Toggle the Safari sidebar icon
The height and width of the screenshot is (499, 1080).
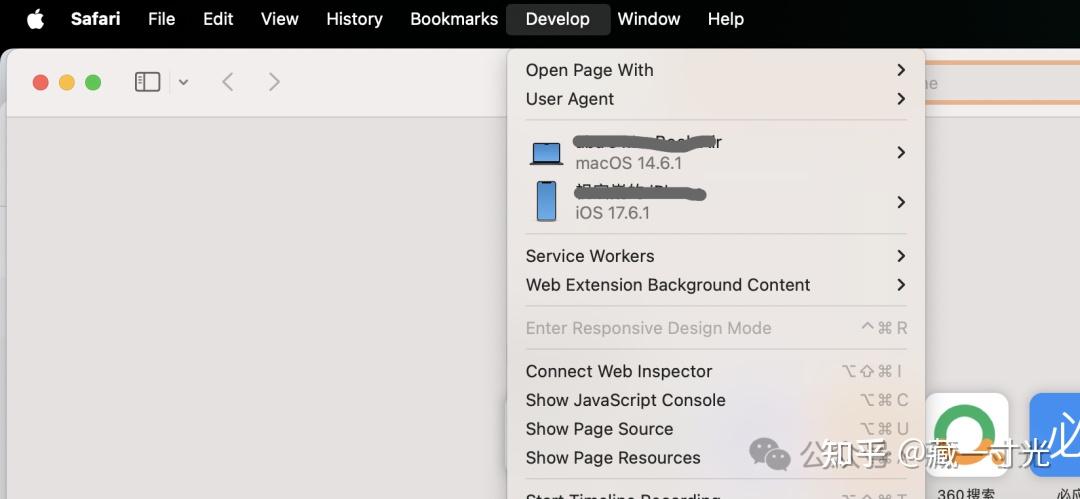147,82
